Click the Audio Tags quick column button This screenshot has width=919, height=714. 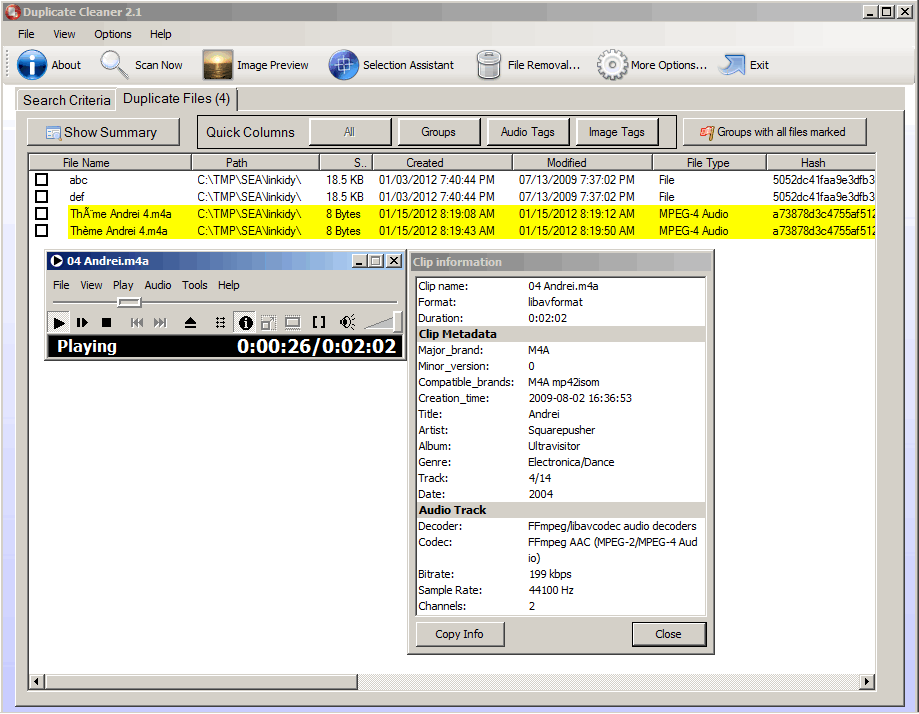[527, 132]
